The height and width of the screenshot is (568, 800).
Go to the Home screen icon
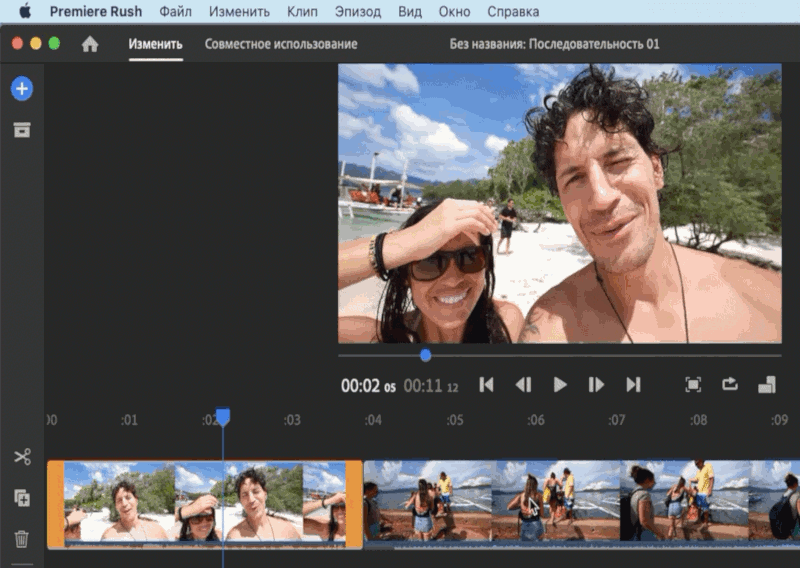[x=90, y=44]
